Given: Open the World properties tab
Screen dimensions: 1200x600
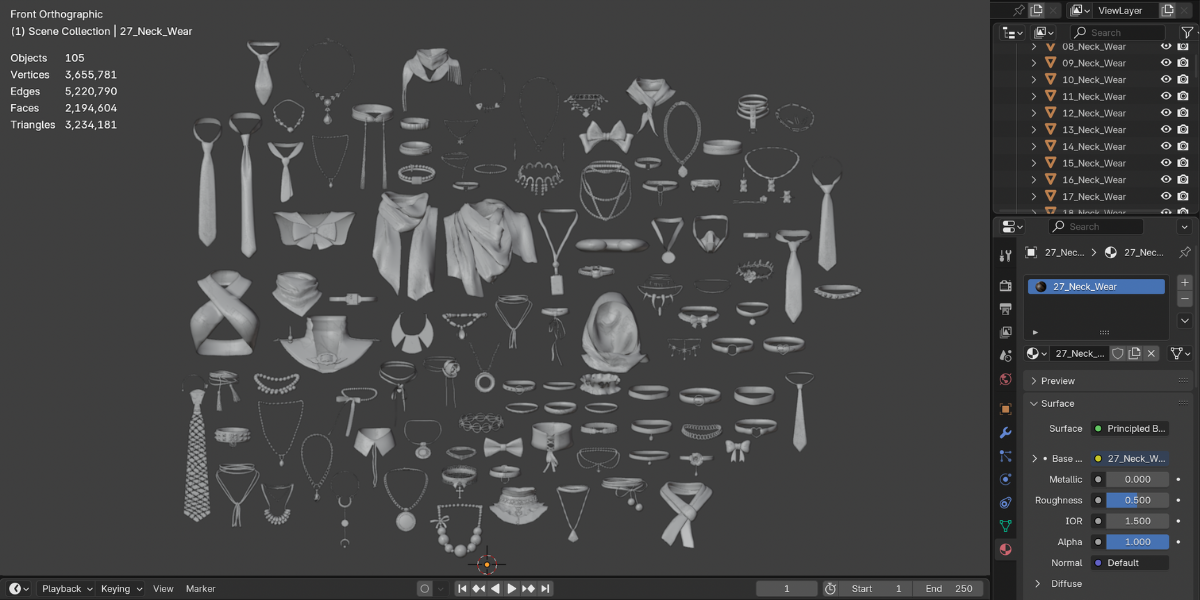Looking at the screenshot, I should click(1006, 380).
